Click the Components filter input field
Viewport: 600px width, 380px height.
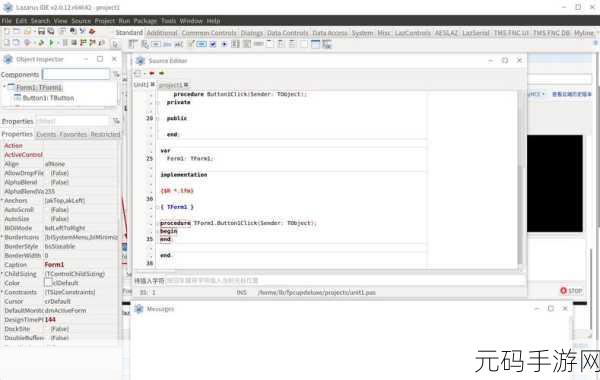pos(76,74)
